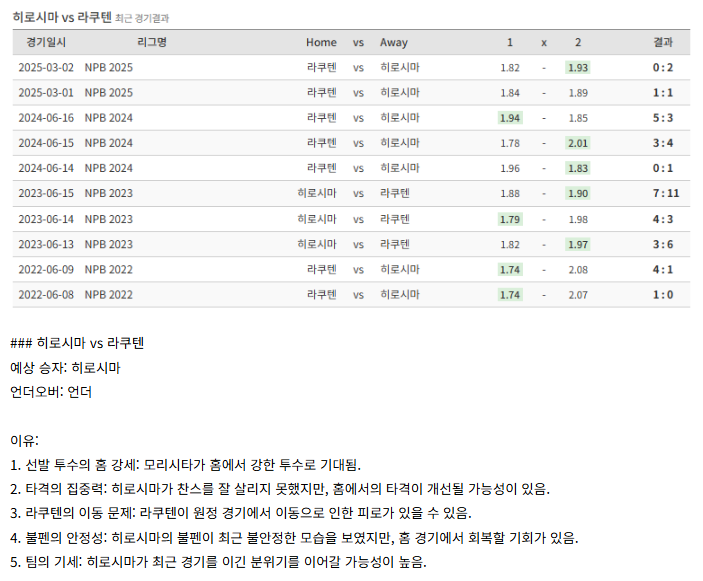Click the 2.07 odds value
The width and height of the screenshot is (703, 581).
(578, 295)
